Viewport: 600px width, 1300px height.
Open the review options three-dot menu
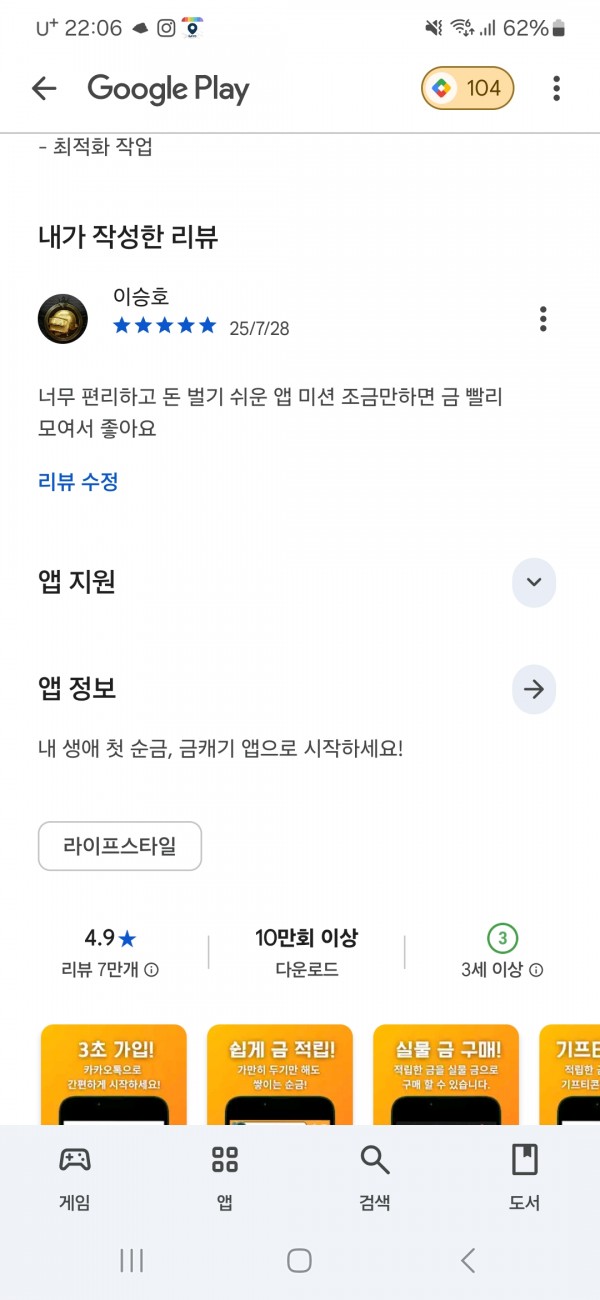click(x=543, y=319)
